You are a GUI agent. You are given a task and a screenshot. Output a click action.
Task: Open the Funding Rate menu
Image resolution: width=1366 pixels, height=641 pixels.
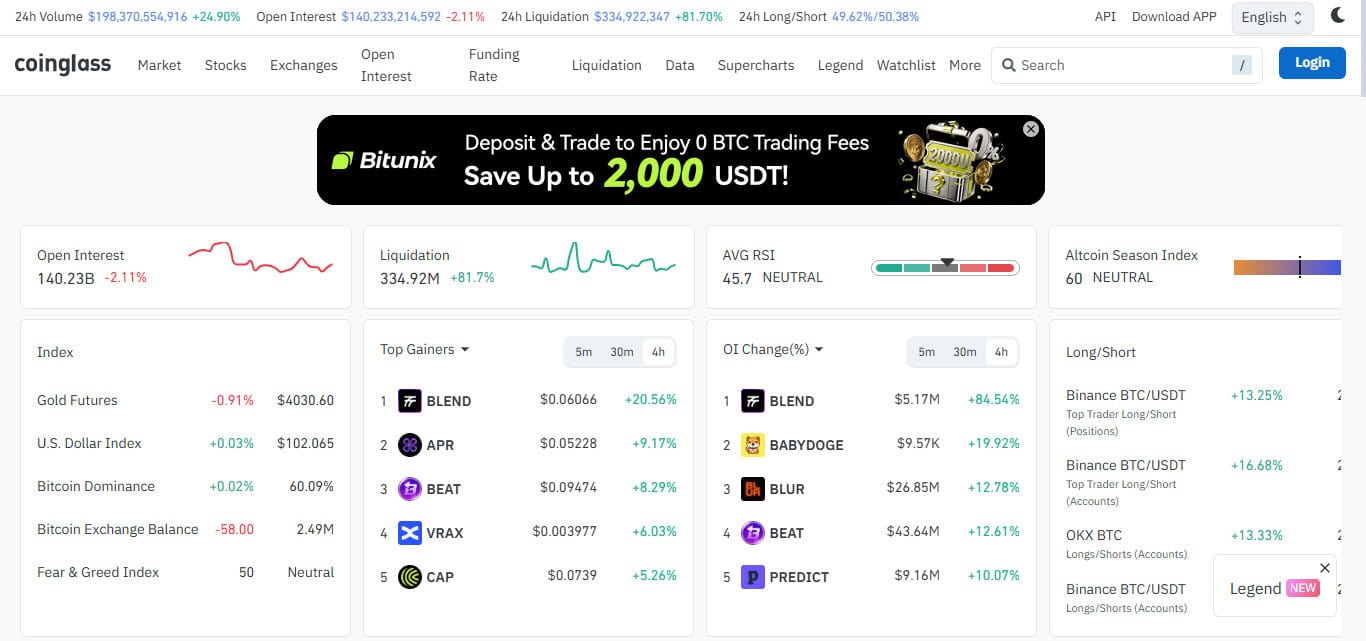(x=494, y=65)
